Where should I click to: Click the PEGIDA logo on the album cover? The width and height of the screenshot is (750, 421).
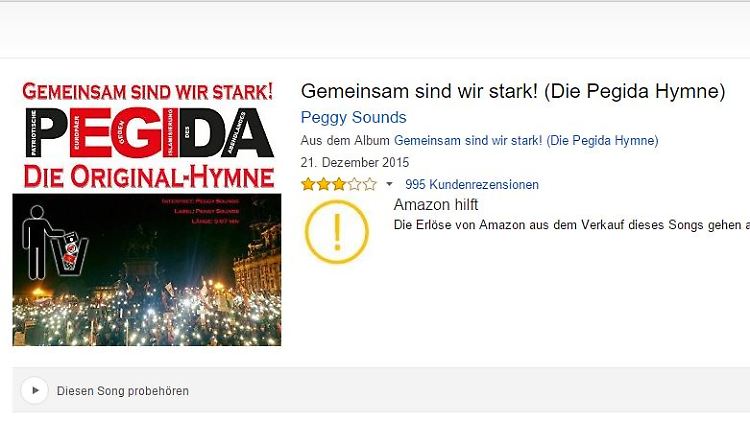click(148, 131)
